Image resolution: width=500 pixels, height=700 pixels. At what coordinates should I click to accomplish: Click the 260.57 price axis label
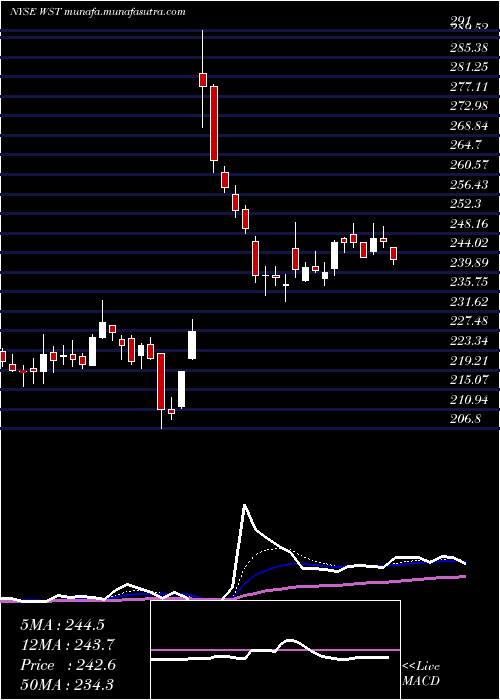point(470,165)
